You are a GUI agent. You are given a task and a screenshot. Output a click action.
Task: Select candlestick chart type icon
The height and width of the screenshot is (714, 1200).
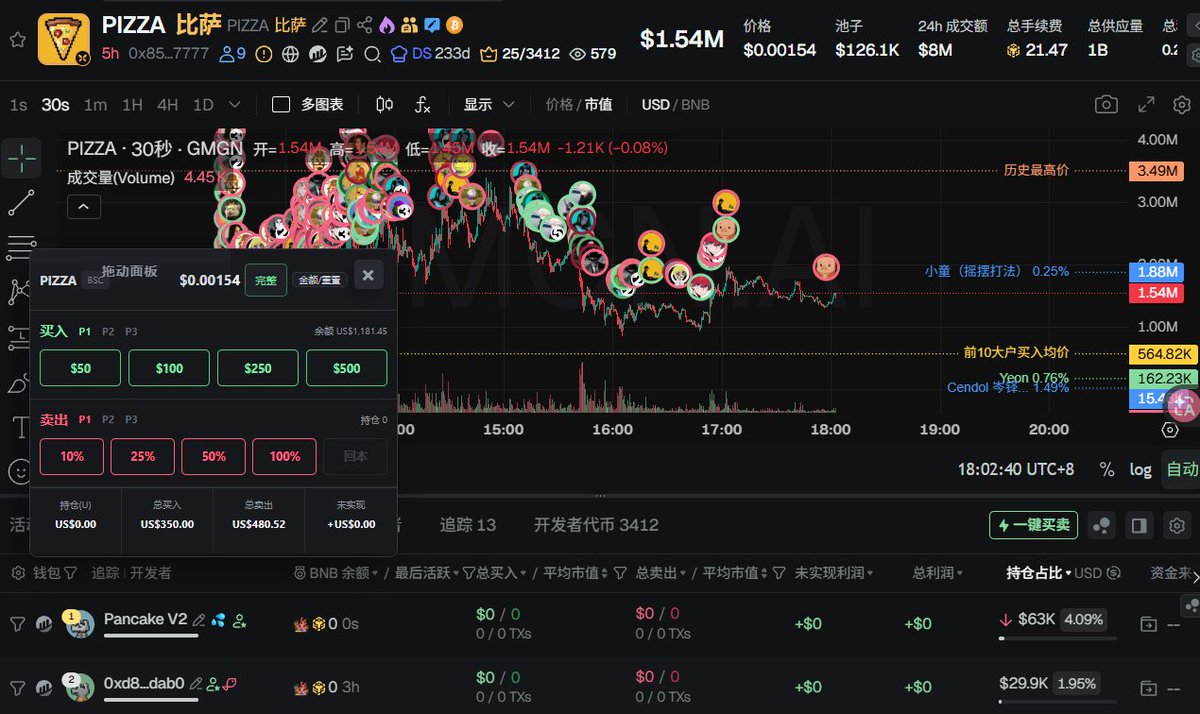(384, 104)
